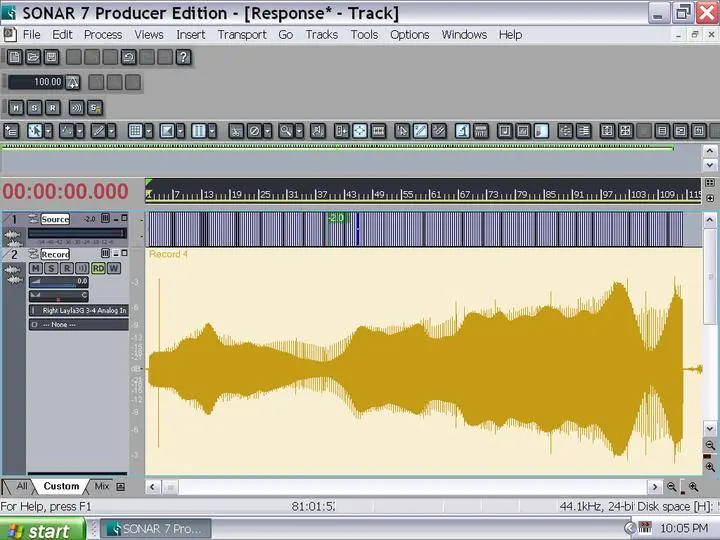Click the horizontal zoom in magnifier
Screen dimensions: 720x540
click(694, 487)
